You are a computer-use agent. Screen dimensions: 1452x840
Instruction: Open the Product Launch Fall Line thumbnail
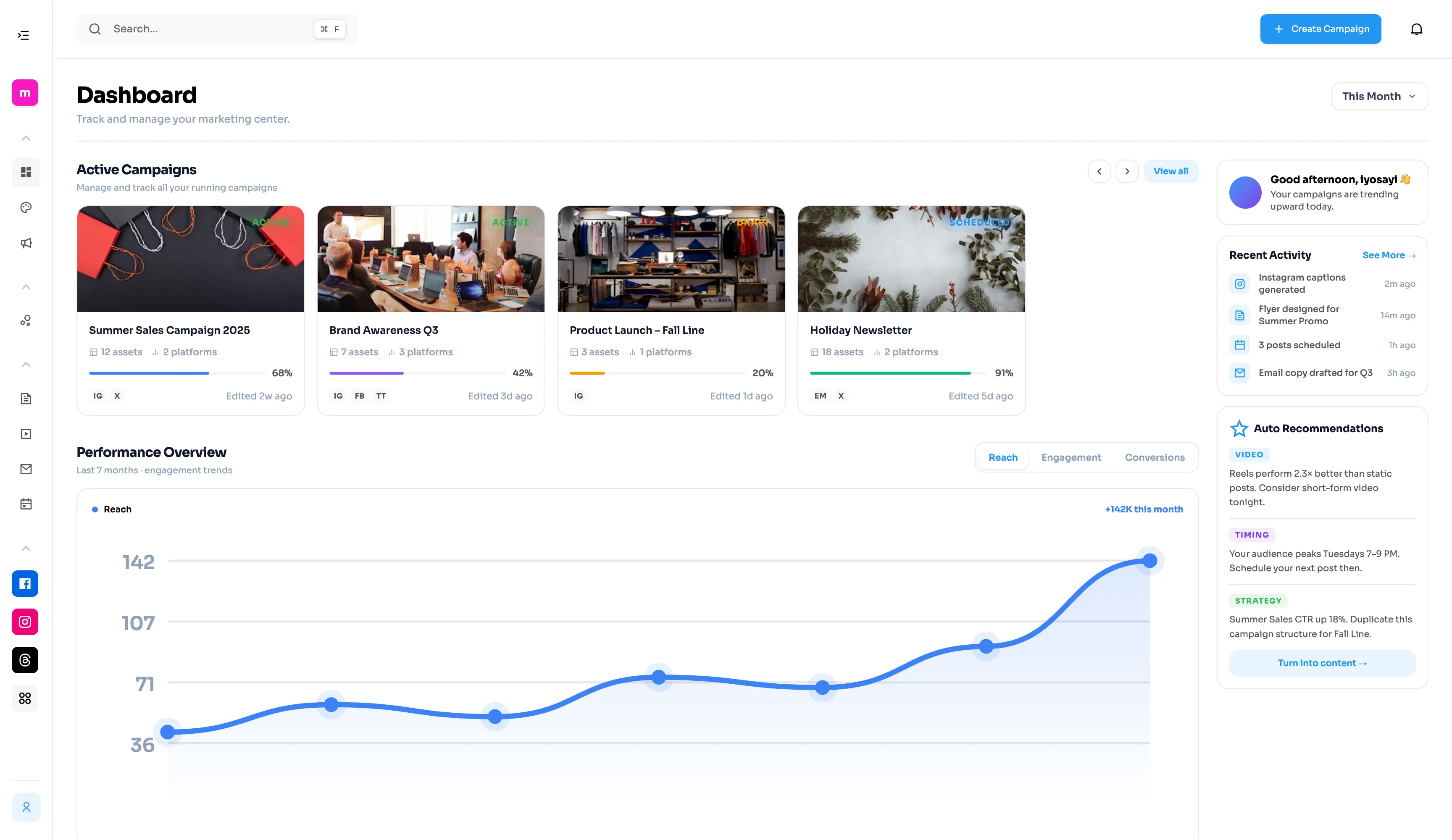671,259
